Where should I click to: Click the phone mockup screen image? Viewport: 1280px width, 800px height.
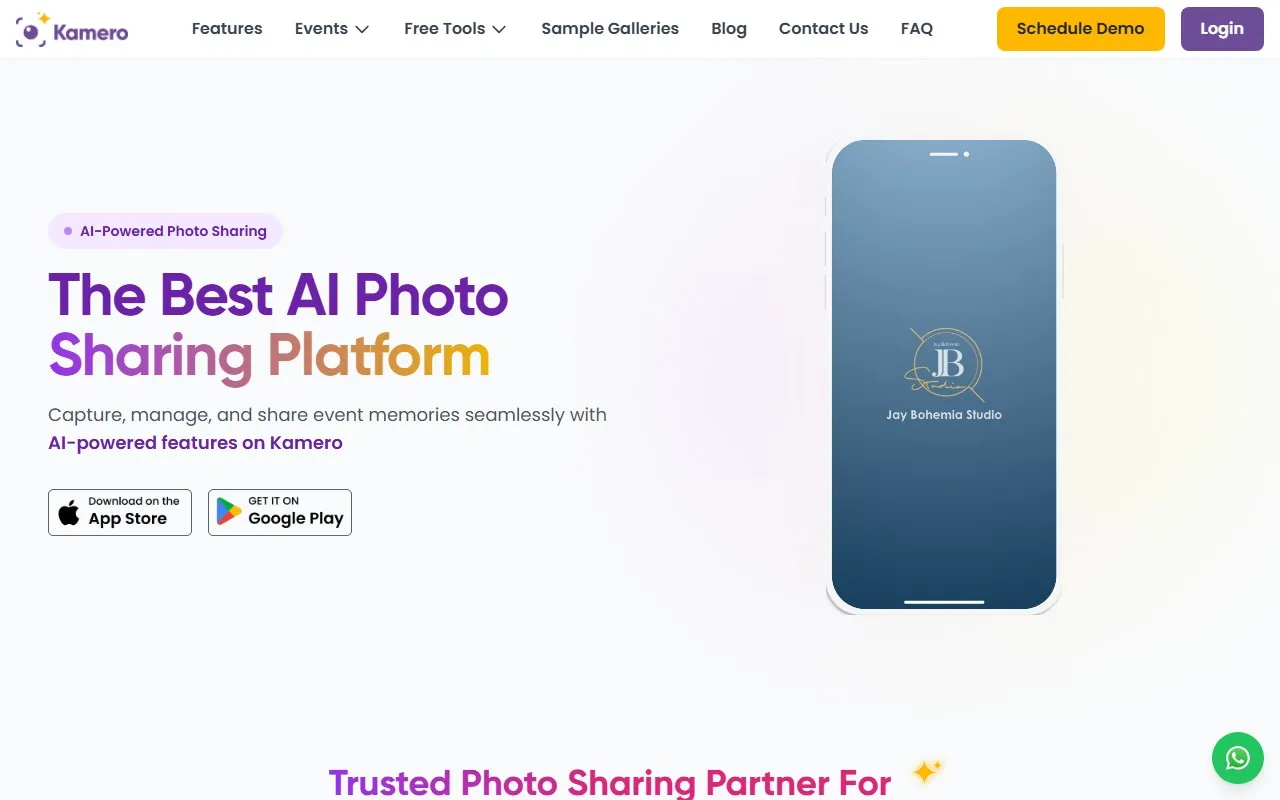point(944,375)
